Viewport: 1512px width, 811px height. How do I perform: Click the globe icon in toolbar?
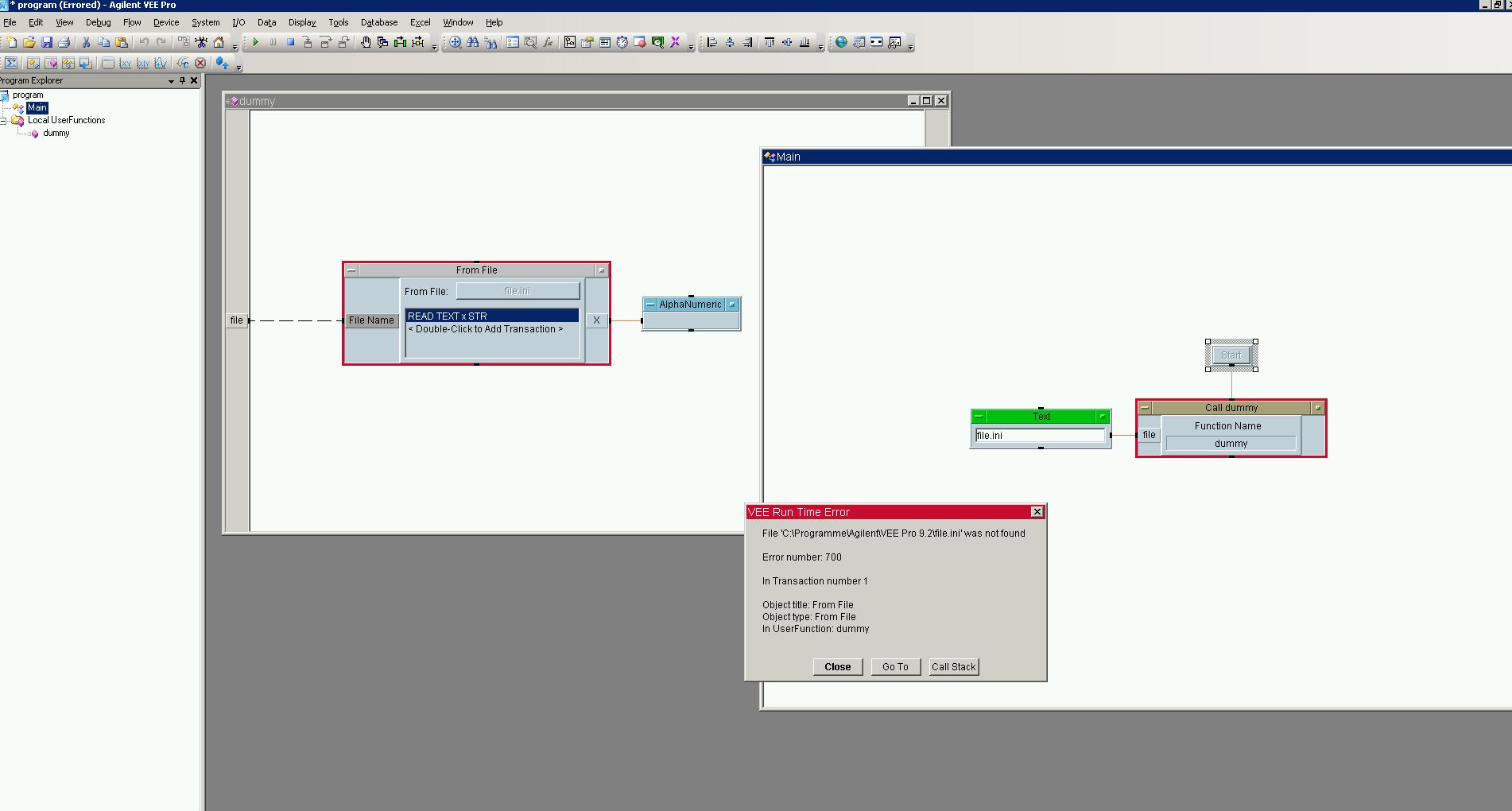coord(841,42)
